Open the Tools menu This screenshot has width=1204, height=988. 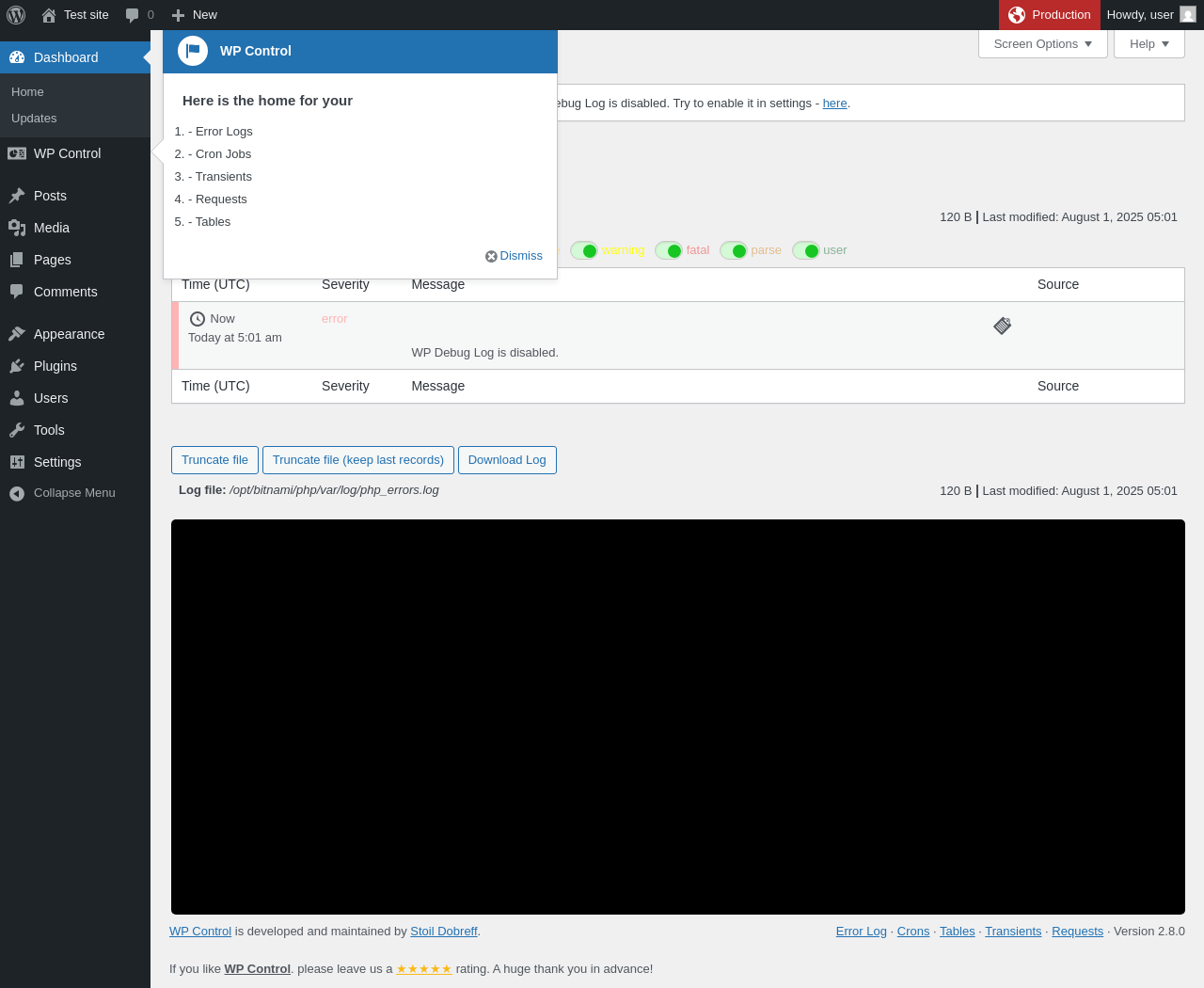tap(75, 430)
